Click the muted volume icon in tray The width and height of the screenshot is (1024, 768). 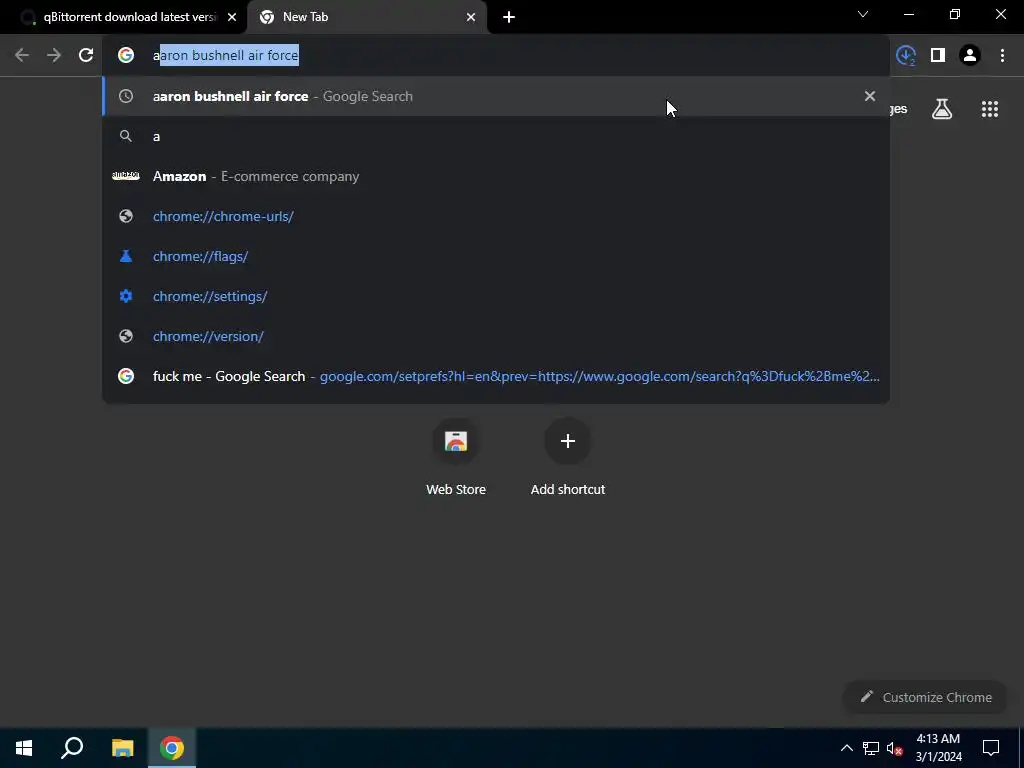pyautogui.click(x=895, y=748)
